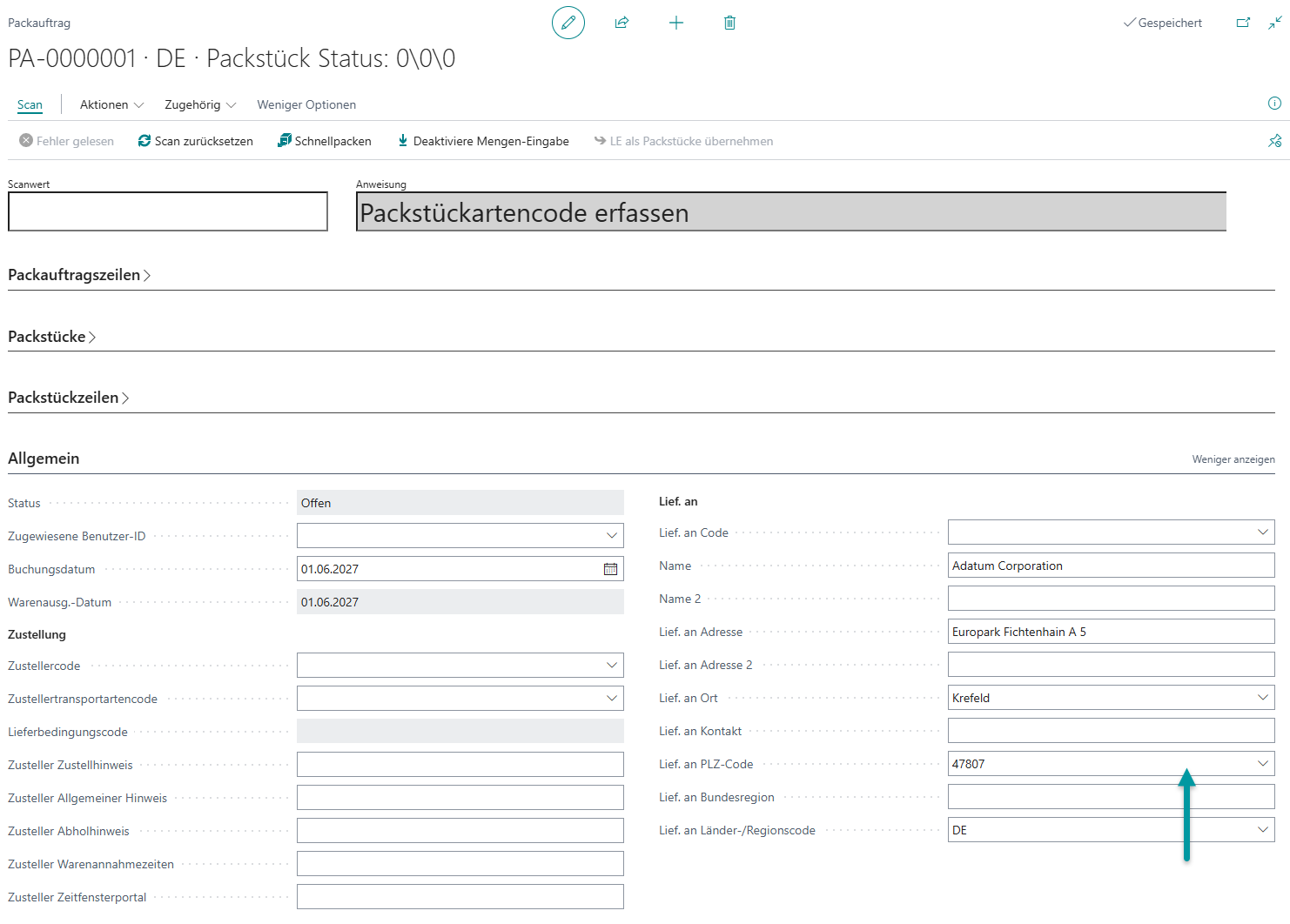Click the edit pencil icon
The height and width of the screenshot is (924, 1290).
point(568,23)
